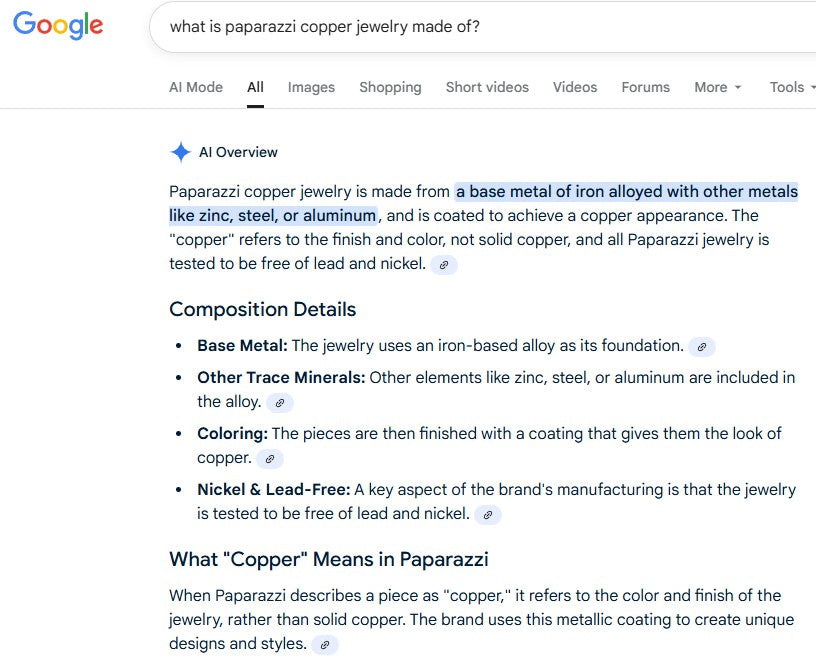816x658 pixels.
Task: Click the AI Overview sparkle icon
Action: [x=180, y=152]
